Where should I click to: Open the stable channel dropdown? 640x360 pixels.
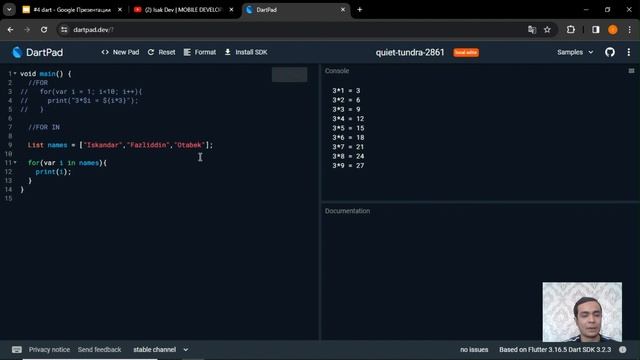coord(161,350)
